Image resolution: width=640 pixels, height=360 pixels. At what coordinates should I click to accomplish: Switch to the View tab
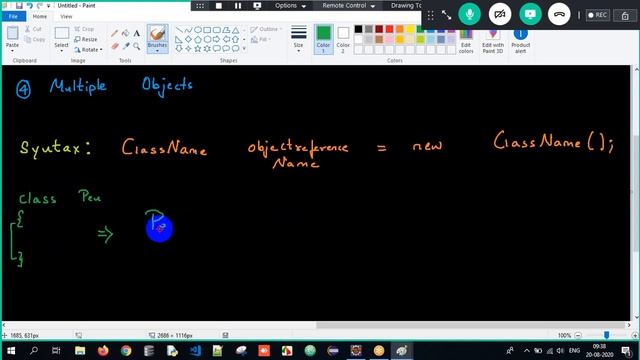pos(66,16)
